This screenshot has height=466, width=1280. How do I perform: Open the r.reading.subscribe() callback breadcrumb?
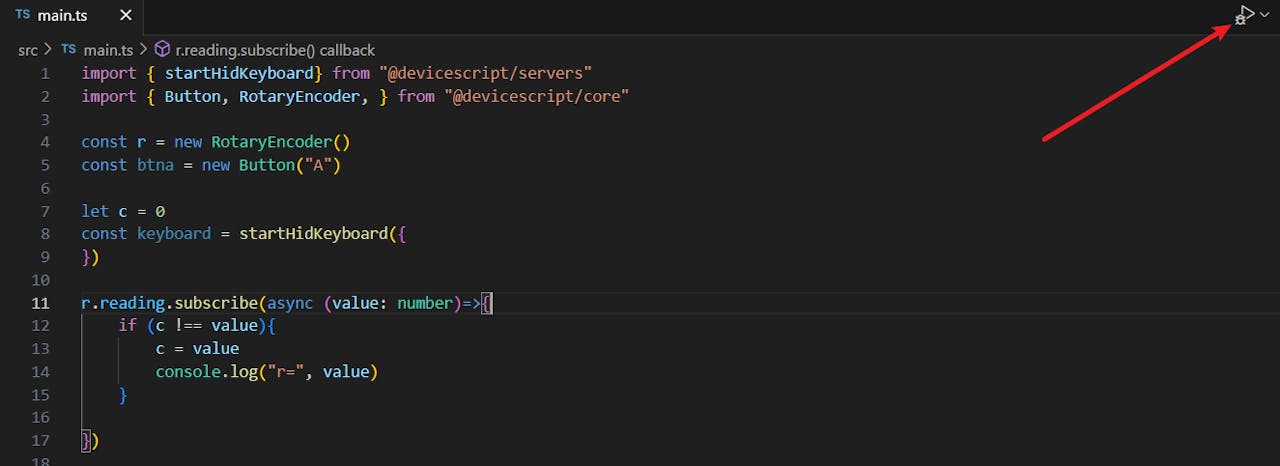275,49
